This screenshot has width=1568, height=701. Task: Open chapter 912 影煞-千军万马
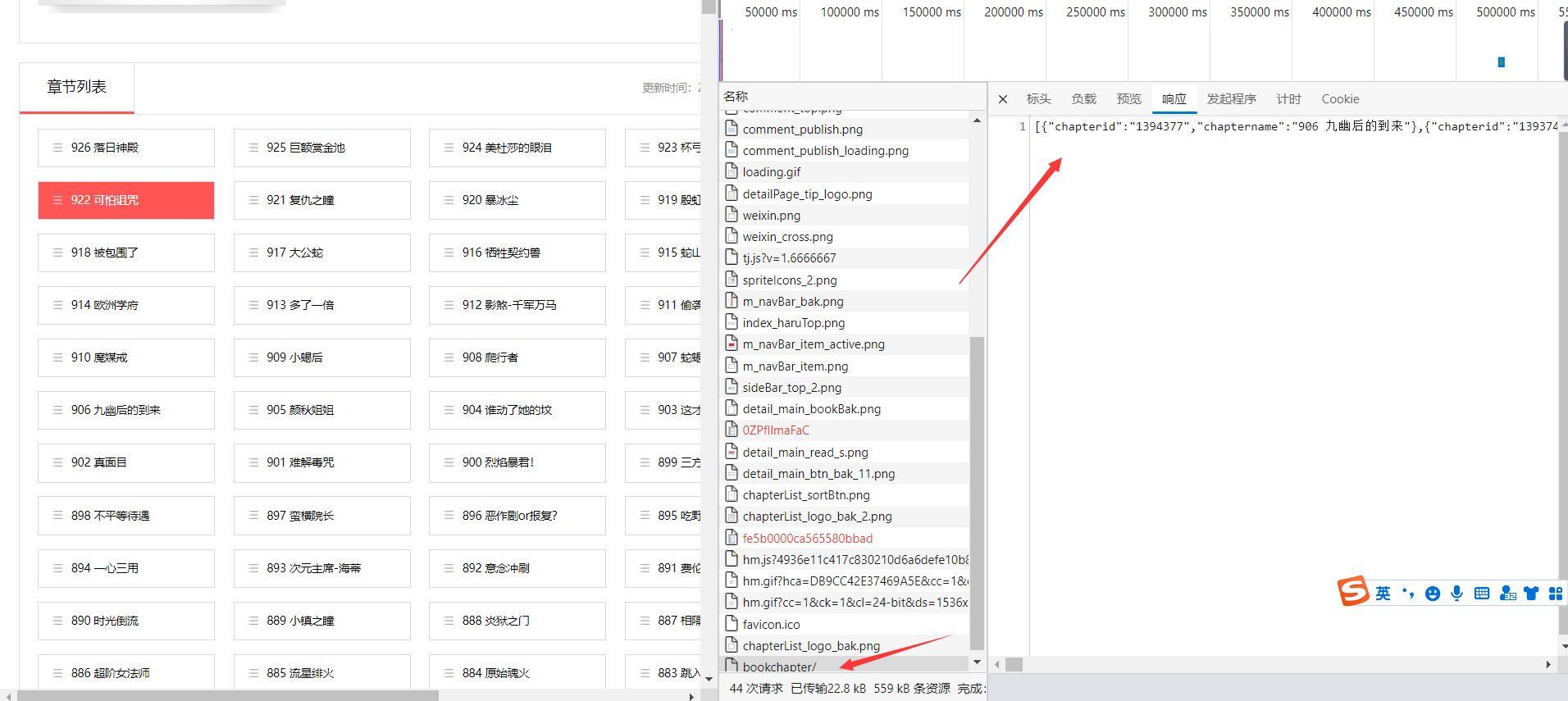point(517,305)
